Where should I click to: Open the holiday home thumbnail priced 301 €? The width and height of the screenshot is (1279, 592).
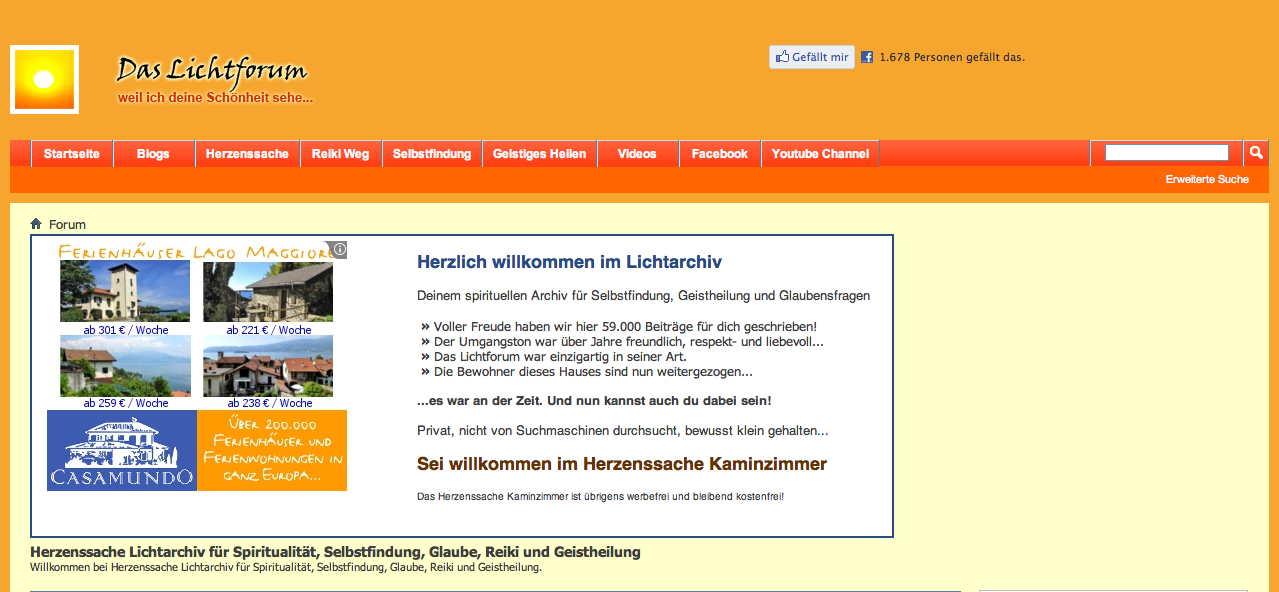(125, 291)
